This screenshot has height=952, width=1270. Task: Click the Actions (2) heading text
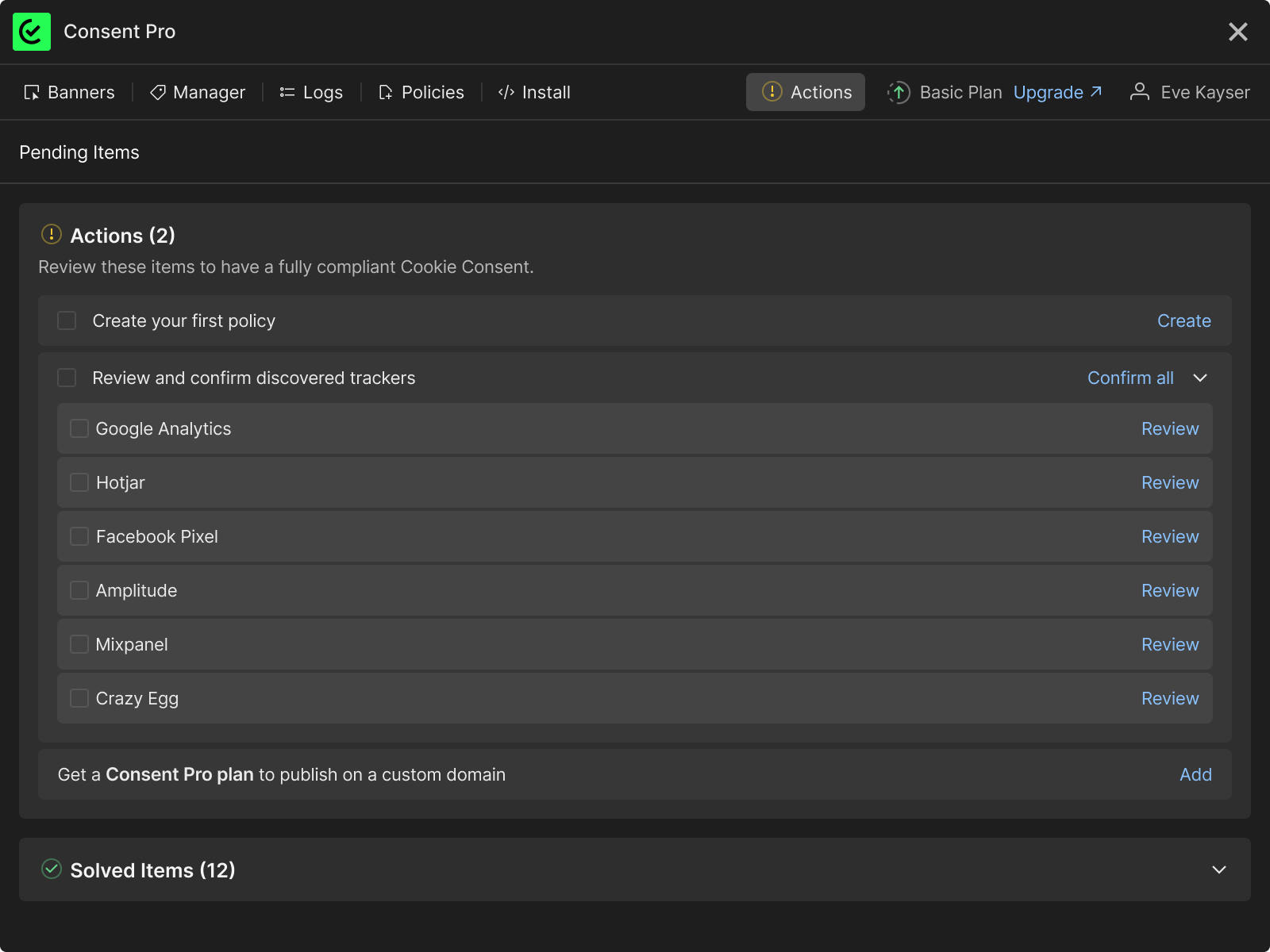coord(123,236)
